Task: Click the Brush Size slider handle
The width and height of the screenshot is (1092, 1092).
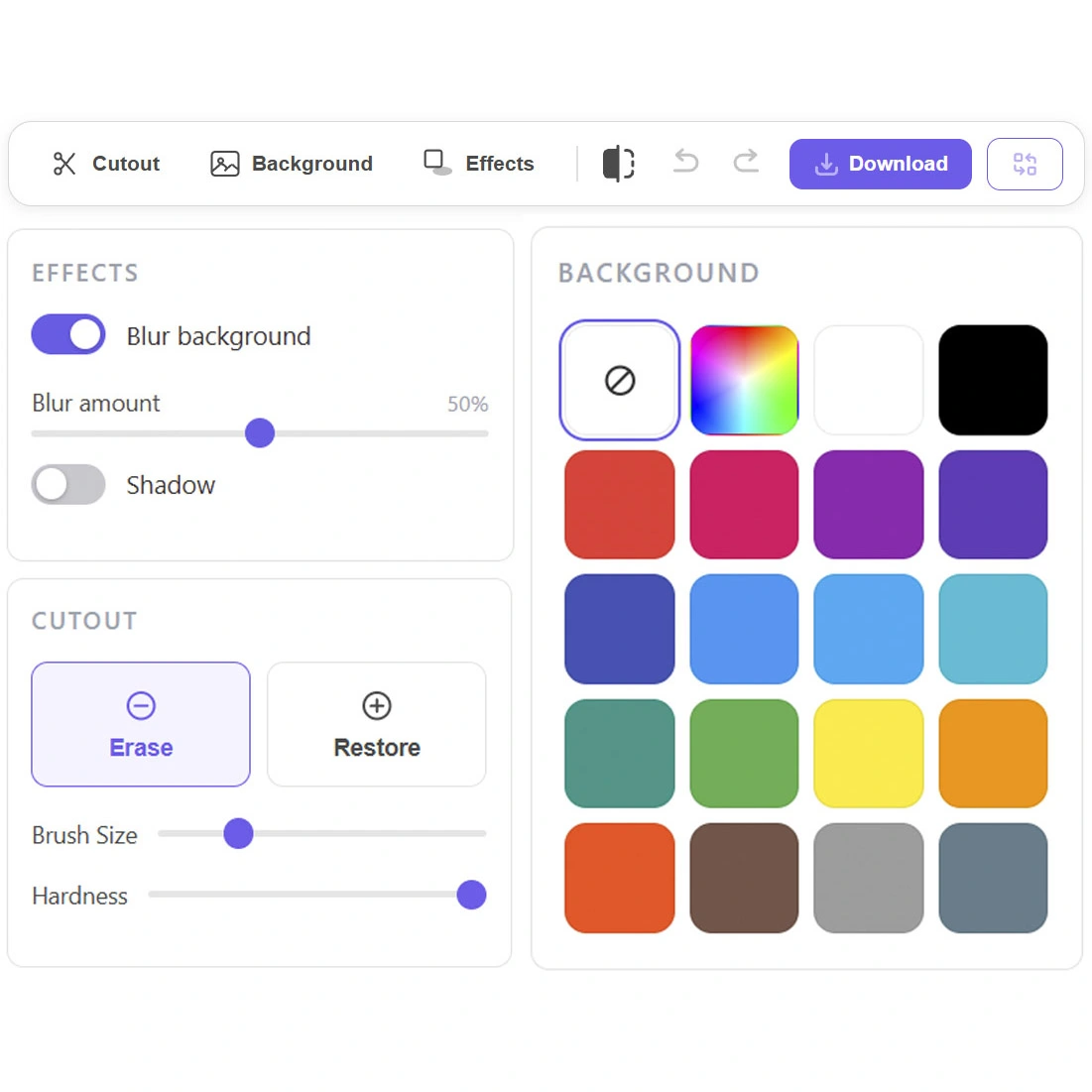Action: click(x=238, y=833)
